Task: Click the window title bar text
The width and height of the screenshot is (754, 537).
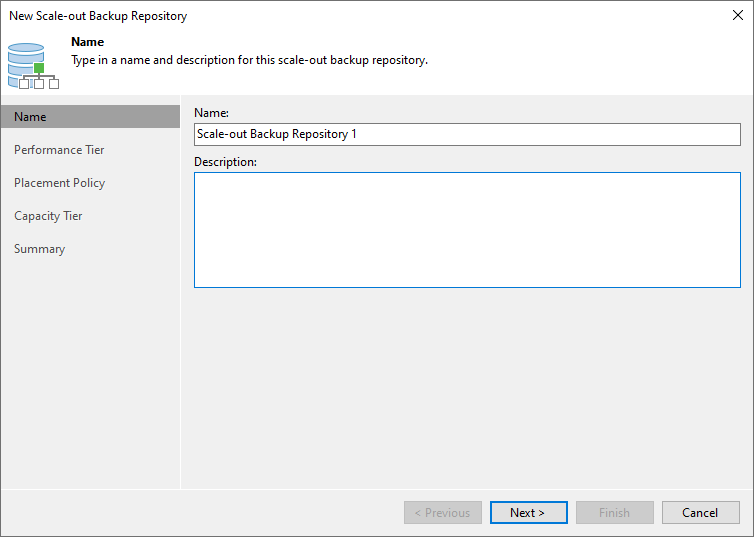Action: [x=98, y=16]
